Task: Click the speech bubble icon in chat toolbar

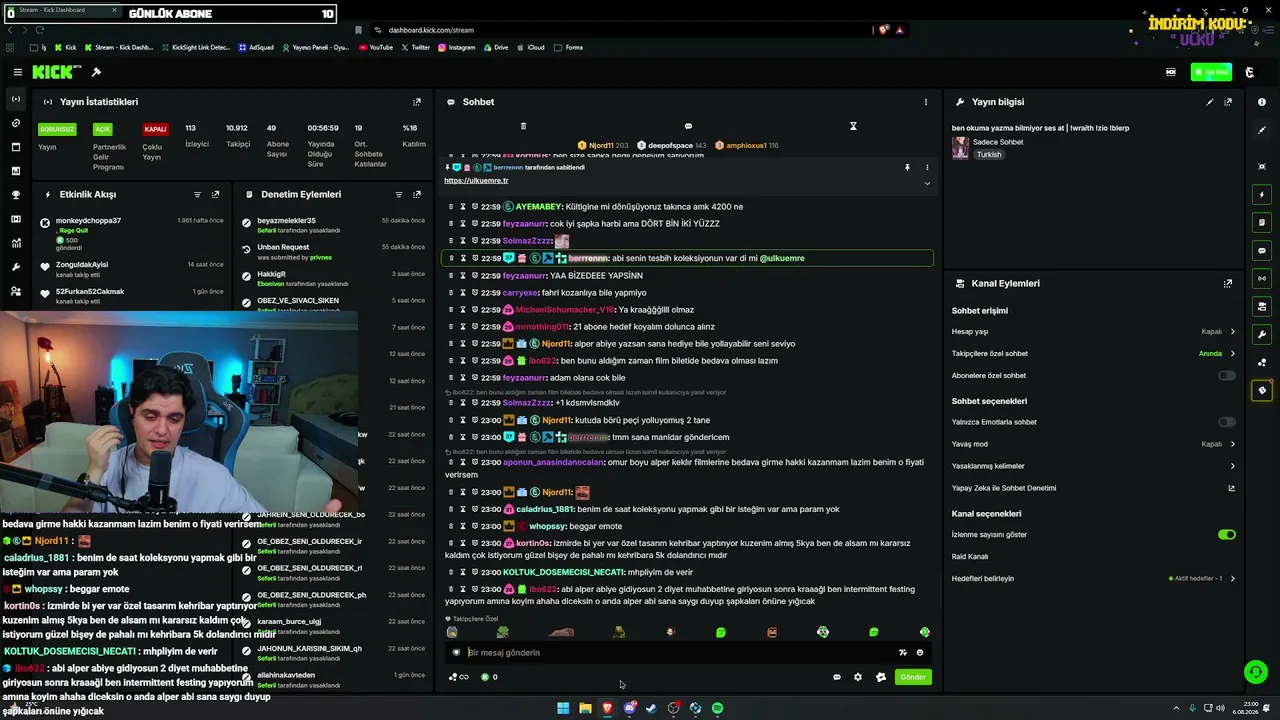Action: (688, 126)
